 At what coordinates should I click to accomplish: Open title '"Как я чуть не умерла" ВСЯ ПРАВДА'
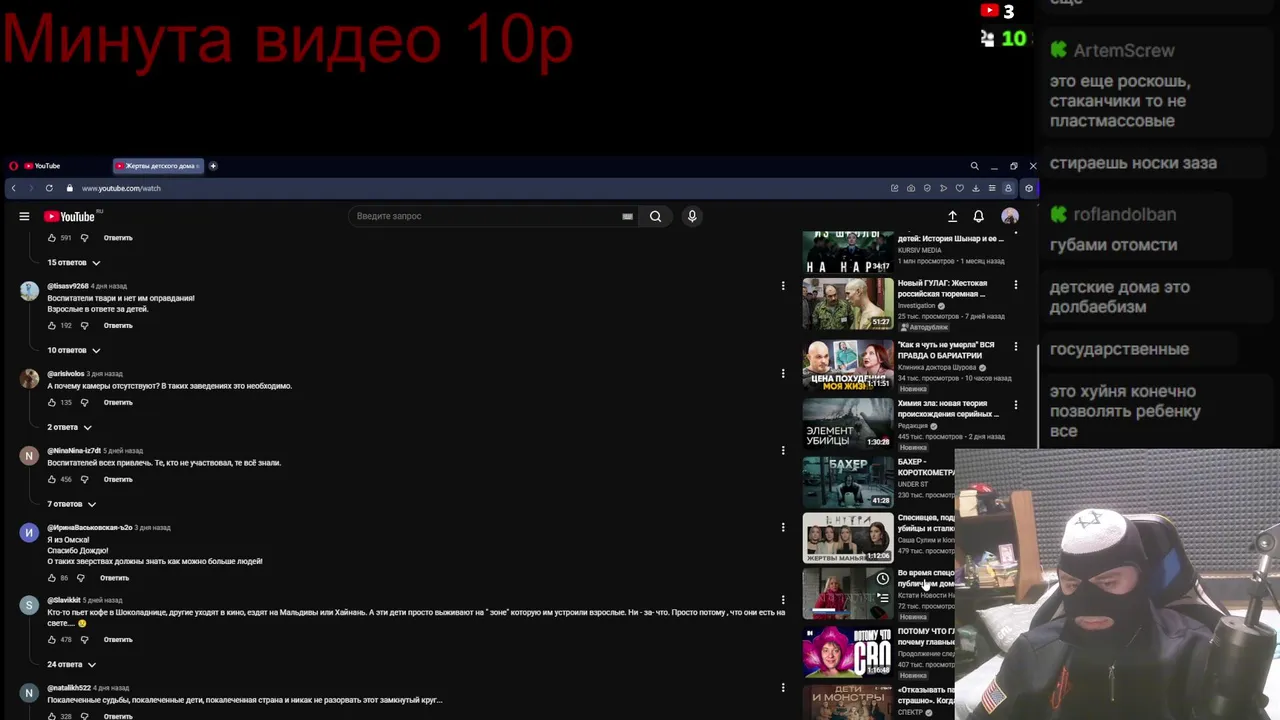pos(946,350)
